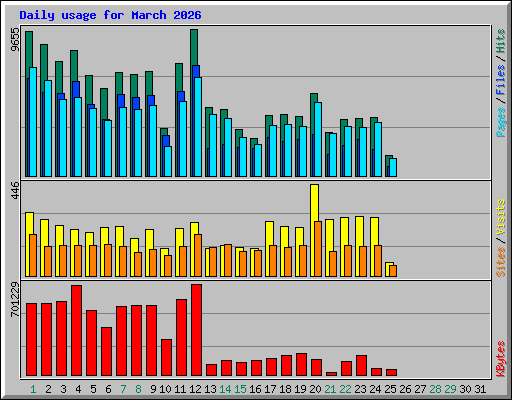Click the cyan pages bar for day 10
The width and height of the screenshot is (512, 400).
point(168,161)
